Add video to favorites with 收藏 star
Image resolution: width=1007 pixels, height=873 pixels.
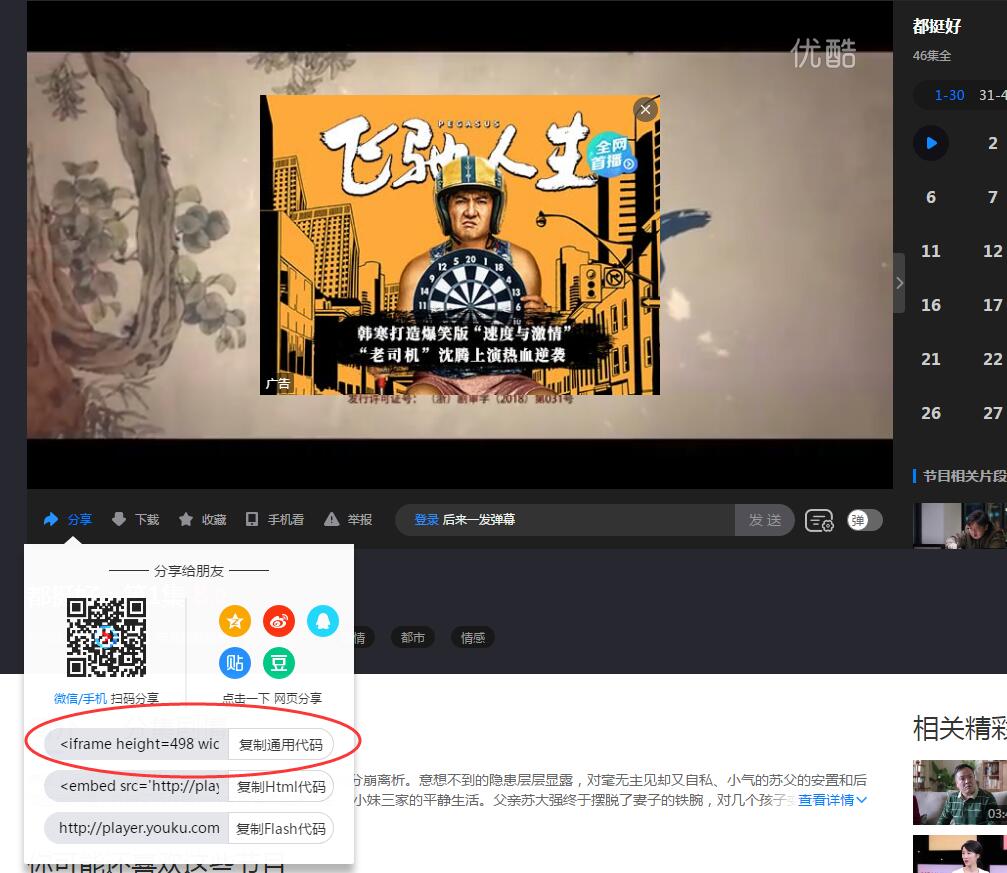coord(186,519)
